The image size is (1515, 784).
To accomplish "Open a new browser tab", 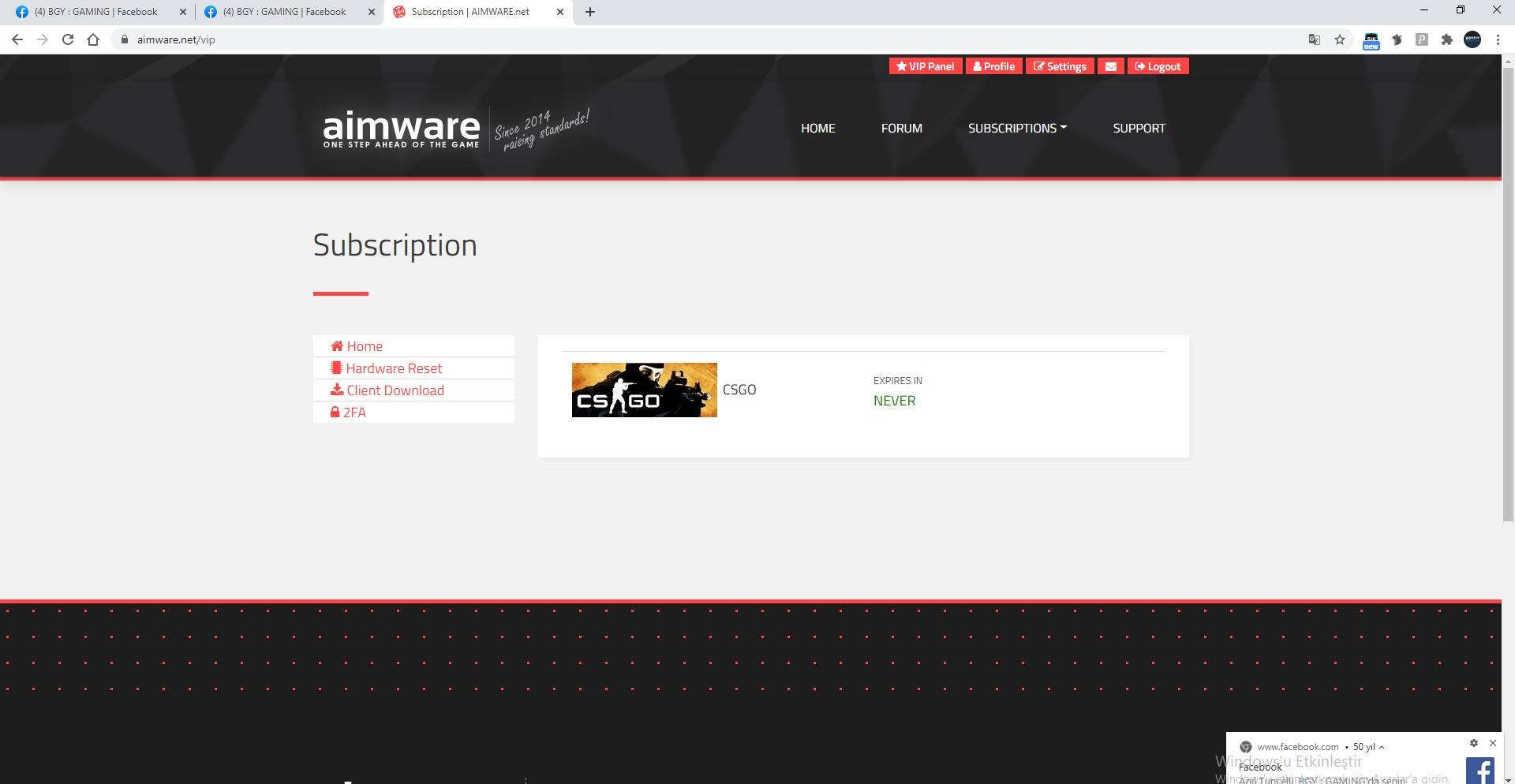I will pyautogui.click(x=590, y=12).
